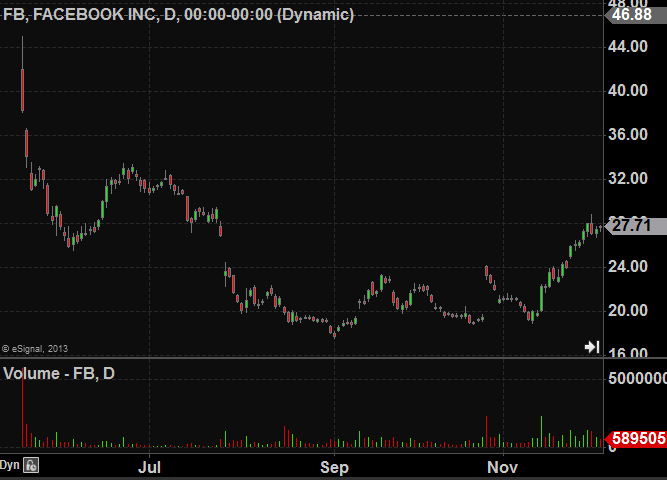Image resolution: width=667 pixels, height=480 pixels.
Task: Click the 27.71 current price marker
Action: [x=636, y=226]
